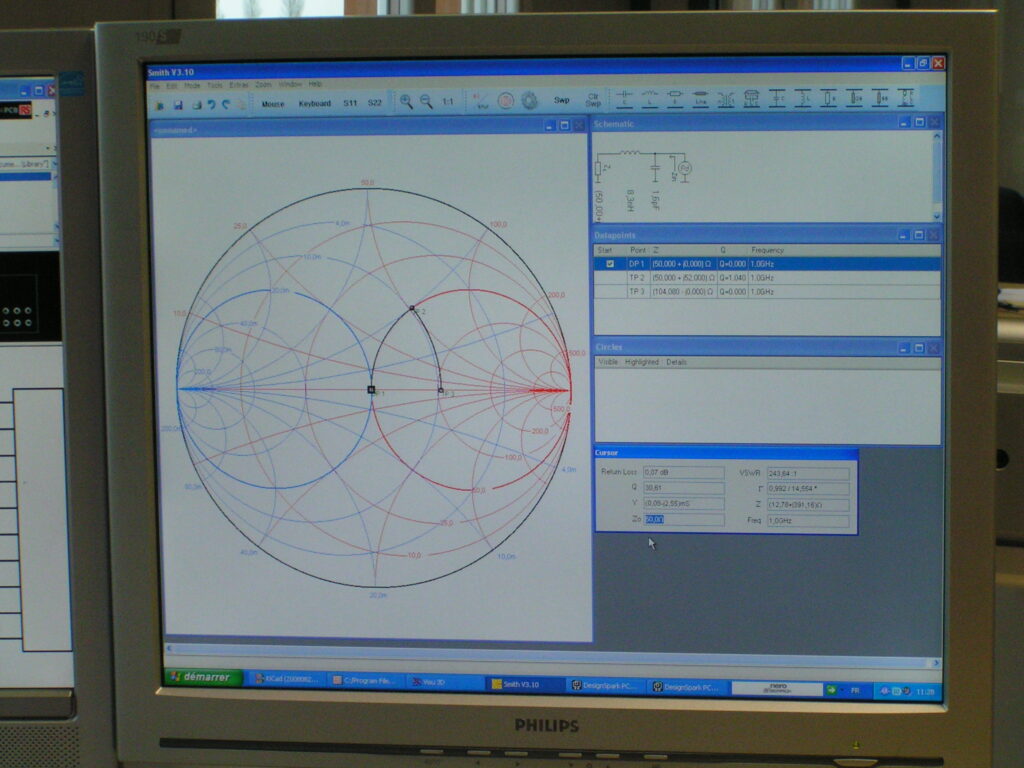Click the gear settings icon in toolbar
The height and width of the screenshot is (768, 1024).
coord(529,100)
